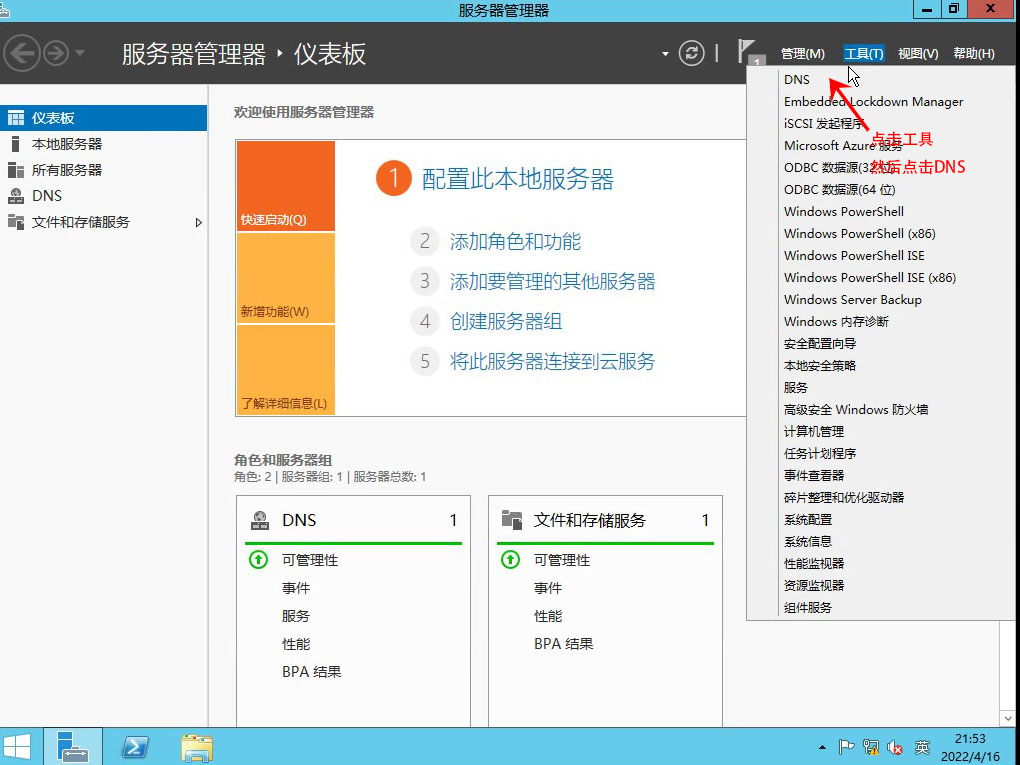Viewport: 1020px width, 765px height.
Task: Open Windows PowerShell ISE entry
Action: coord(854,256)
